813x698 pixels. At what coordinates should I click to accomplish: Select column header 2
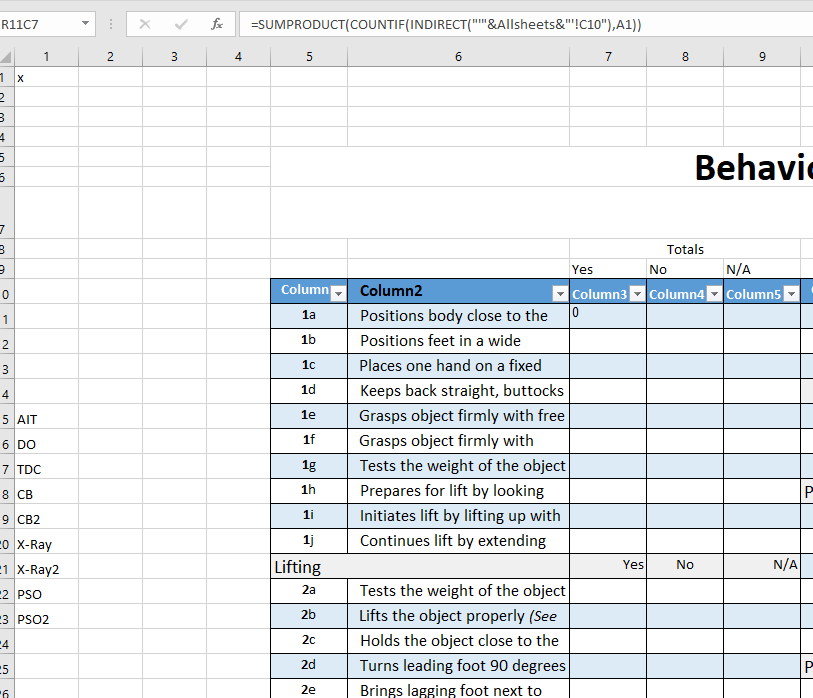(x=110, y=57)
